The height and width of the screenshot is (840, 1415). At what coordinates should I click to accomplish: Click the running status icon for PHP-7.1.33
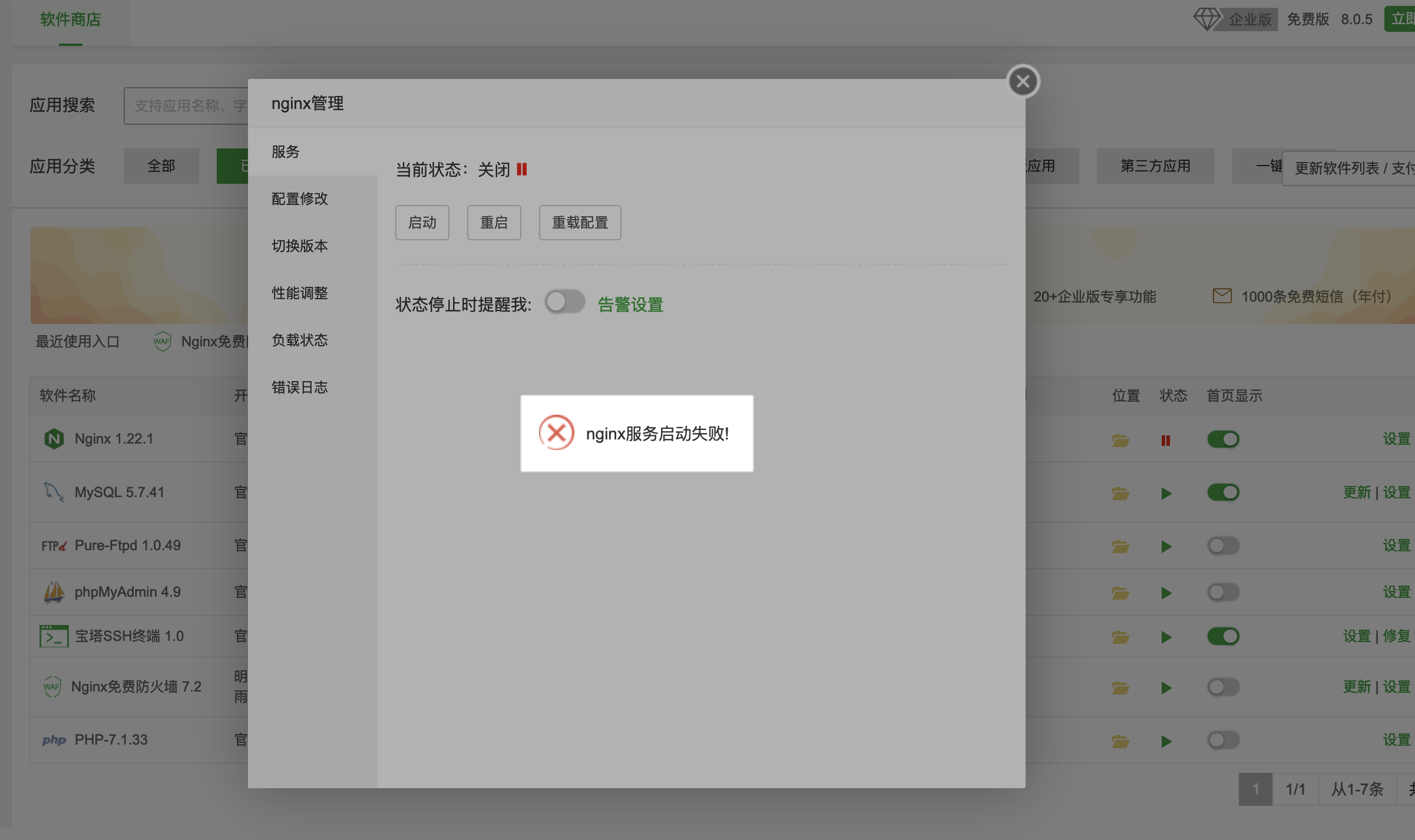(x=1166, y=741)
